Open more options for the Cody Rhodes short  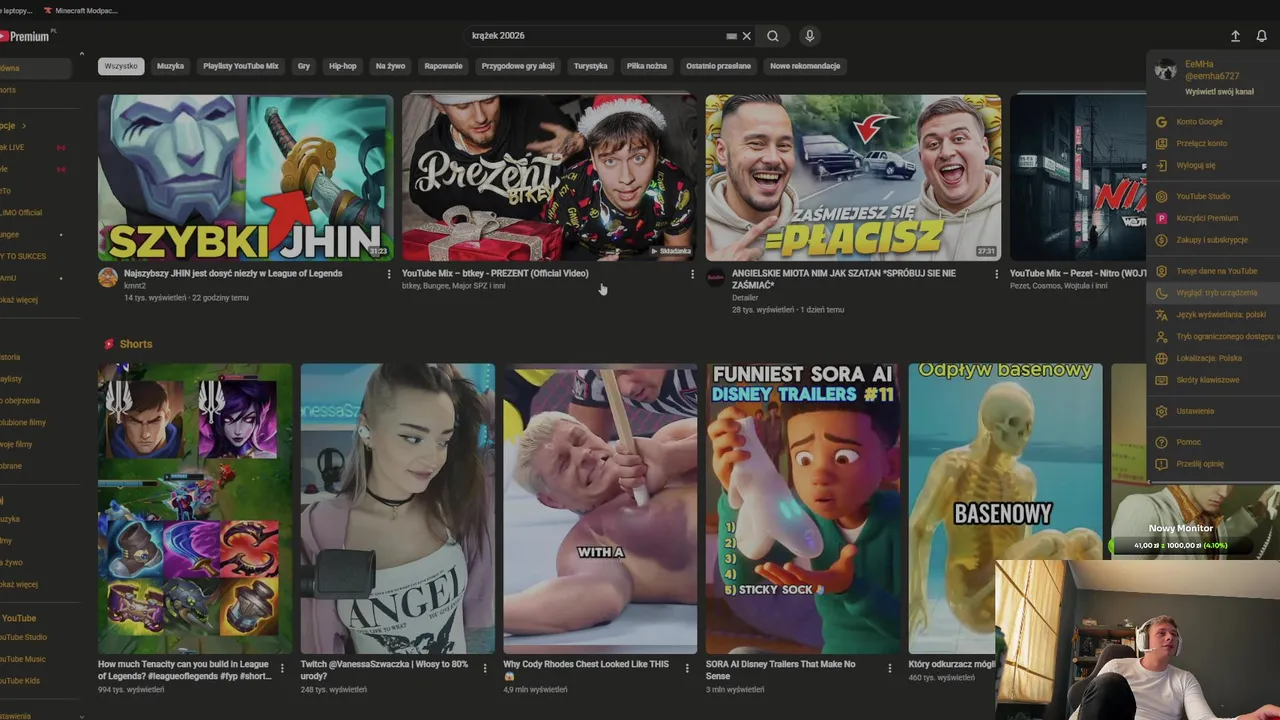(688, 668)
